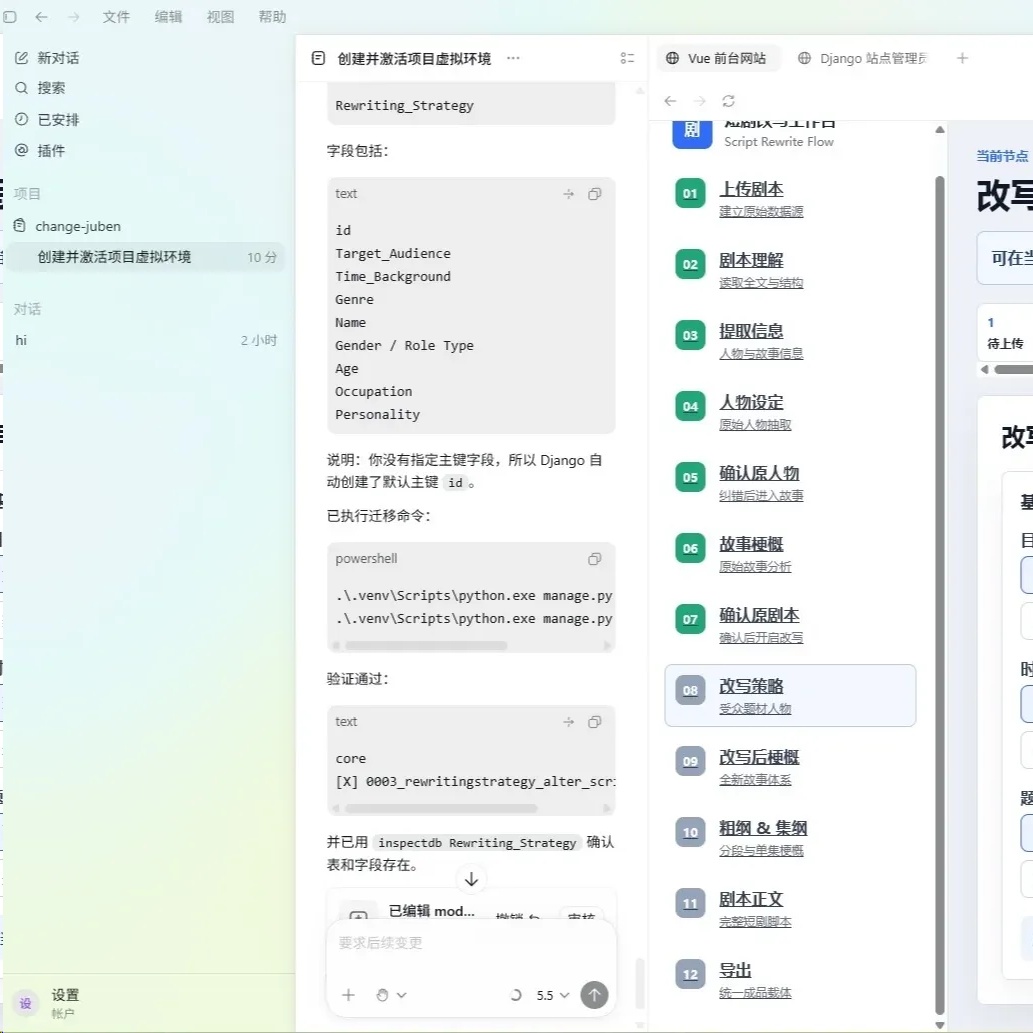The image size is (1033, 1033).
Task: Open the hi conversation
Action: tap(148, 340)
